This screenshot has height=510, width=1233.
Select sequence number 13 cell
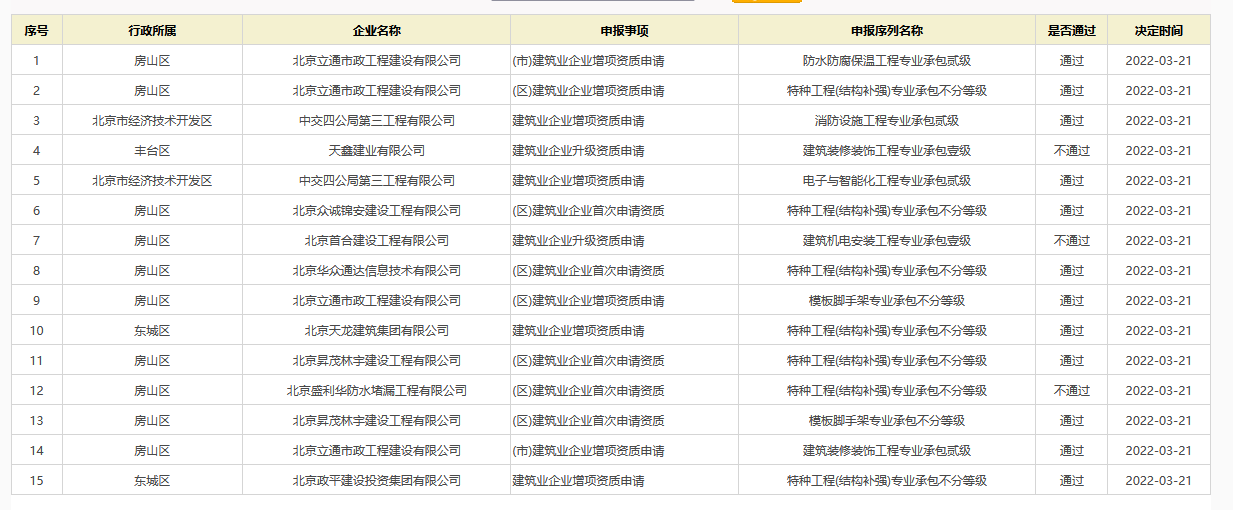point(37,421)
